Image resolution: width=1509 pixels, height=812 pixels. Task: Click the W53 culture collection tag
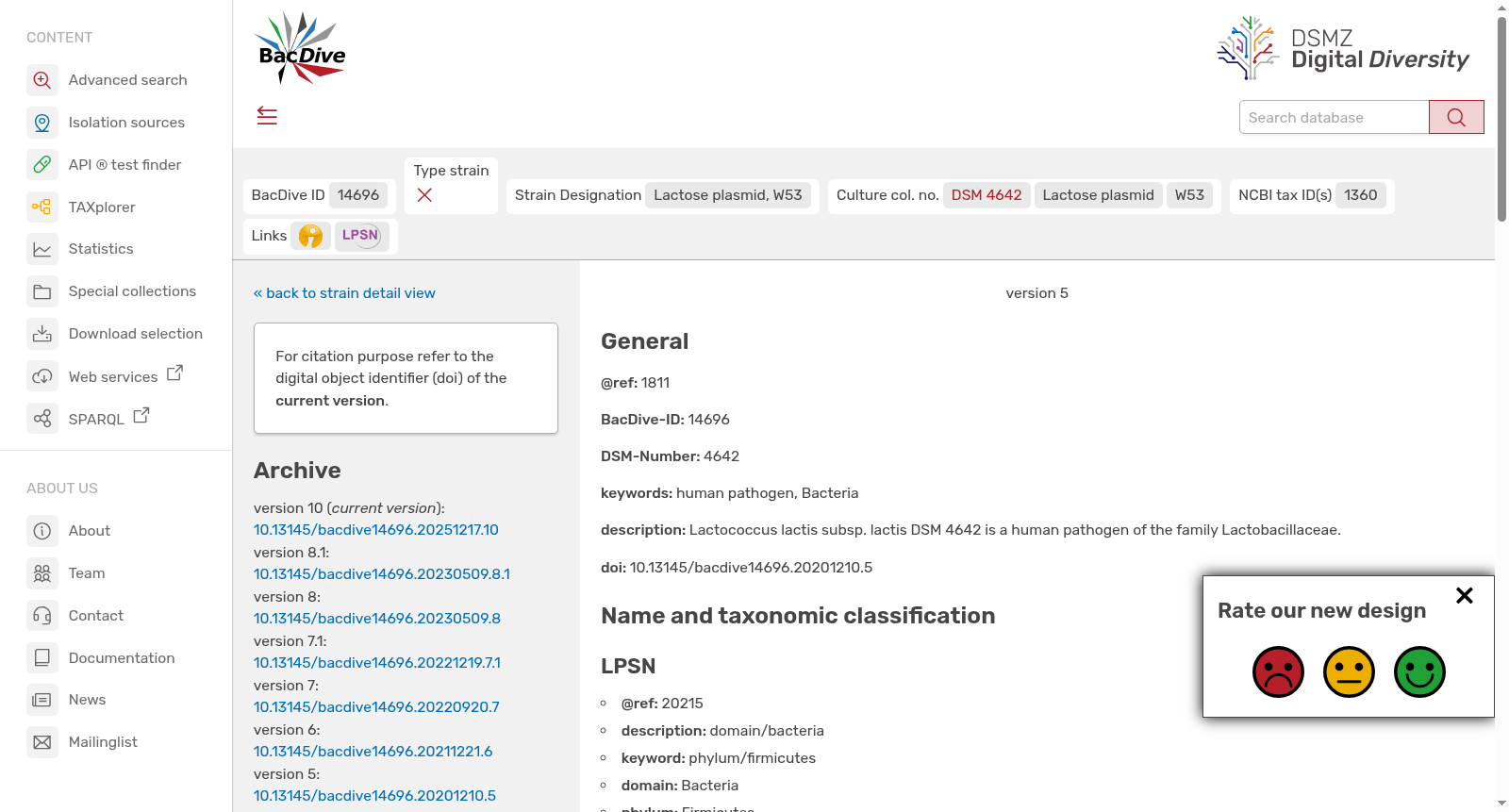point(1189,195)
